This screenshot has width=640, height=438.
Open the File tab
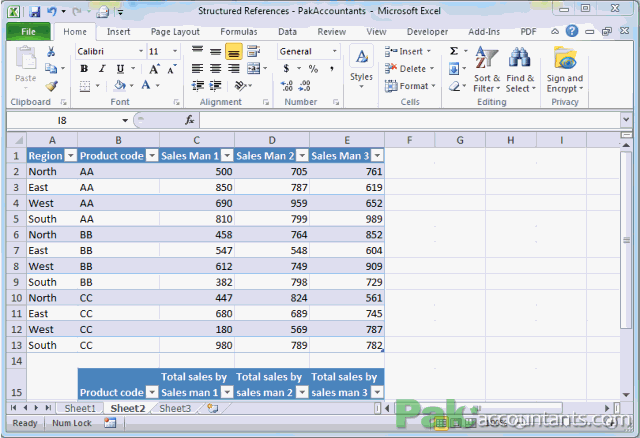[x=28, y=31]
